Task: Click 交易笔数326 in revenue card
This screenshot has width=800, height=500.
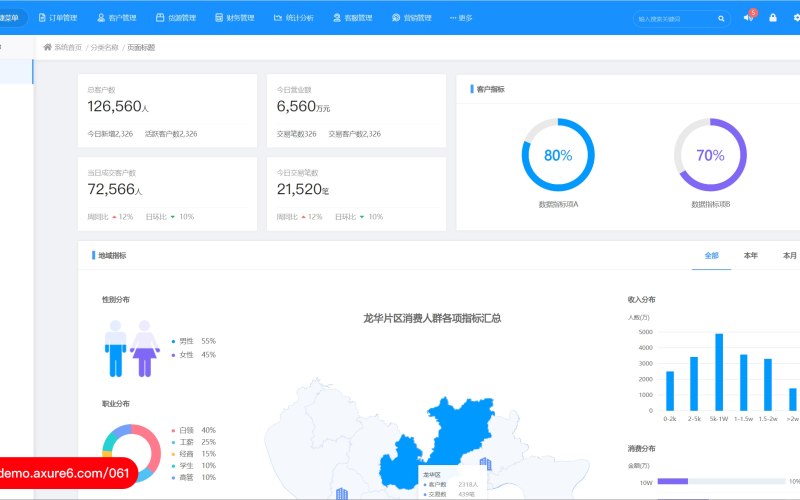Action: pos(296,134)
